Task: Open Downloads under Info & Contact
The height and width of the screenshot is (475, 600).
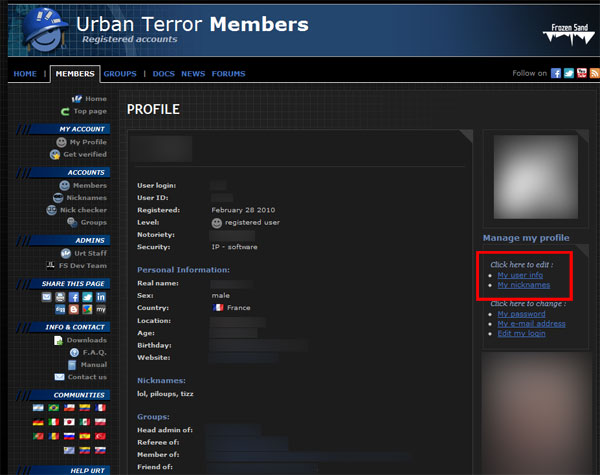Action: click(x=80, y=340)
